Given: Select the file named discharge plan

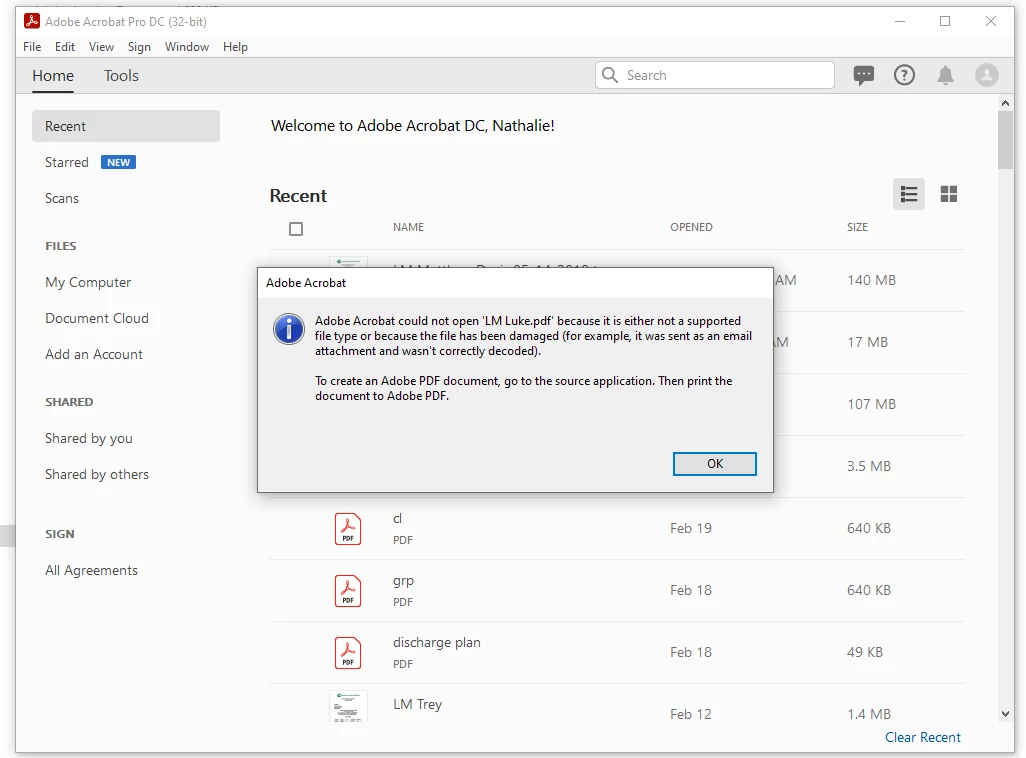Looking at the screenshot, I should click(436, 643).
